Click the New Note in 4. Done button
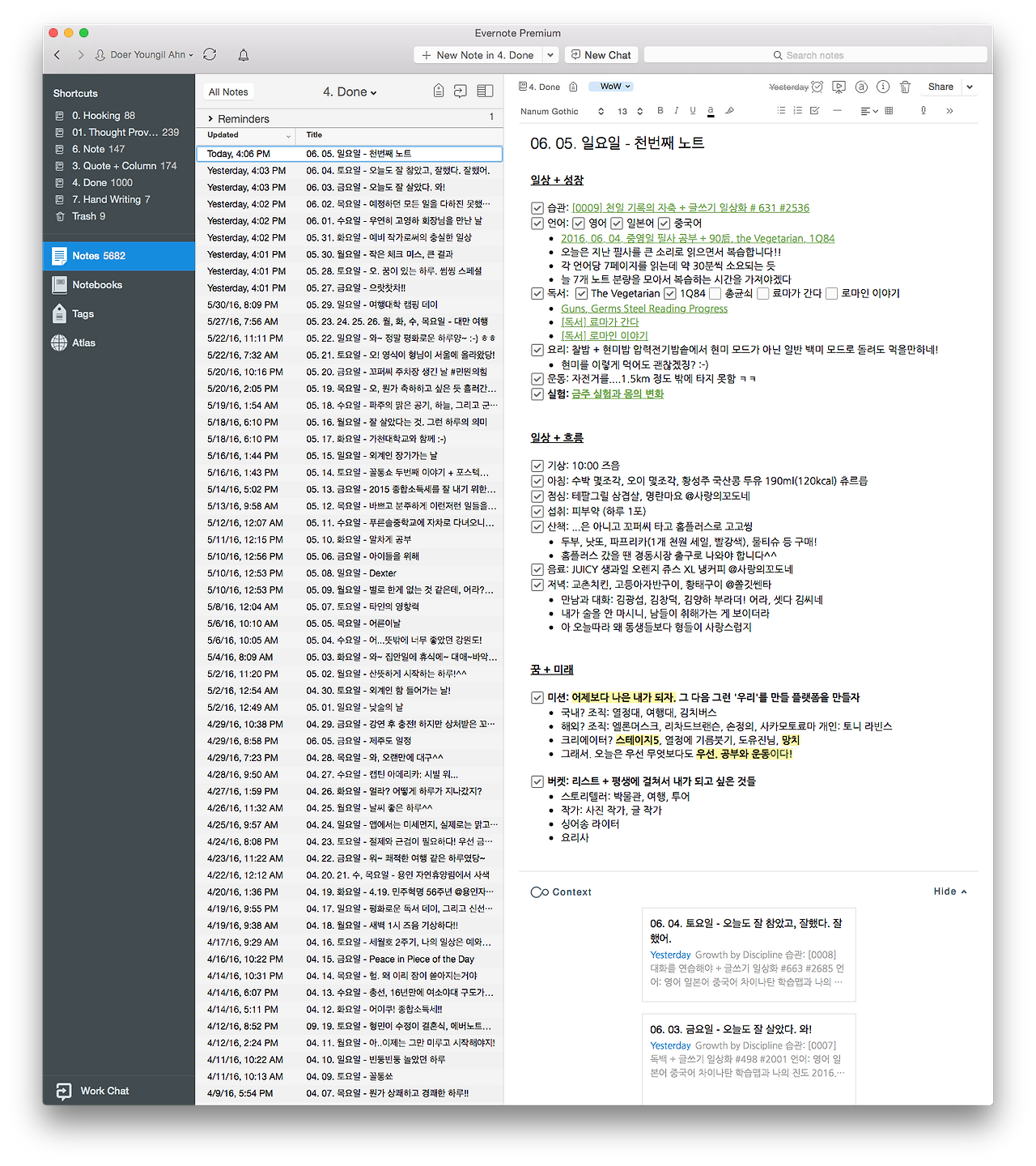Viewport: 1036px width, 1166px height. pos(478,55)
